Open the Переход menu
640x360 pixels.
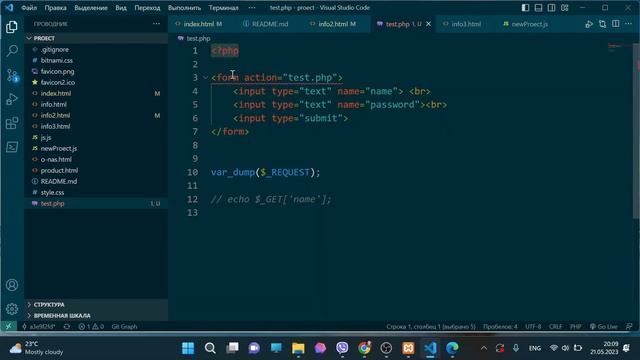point(147,8)
